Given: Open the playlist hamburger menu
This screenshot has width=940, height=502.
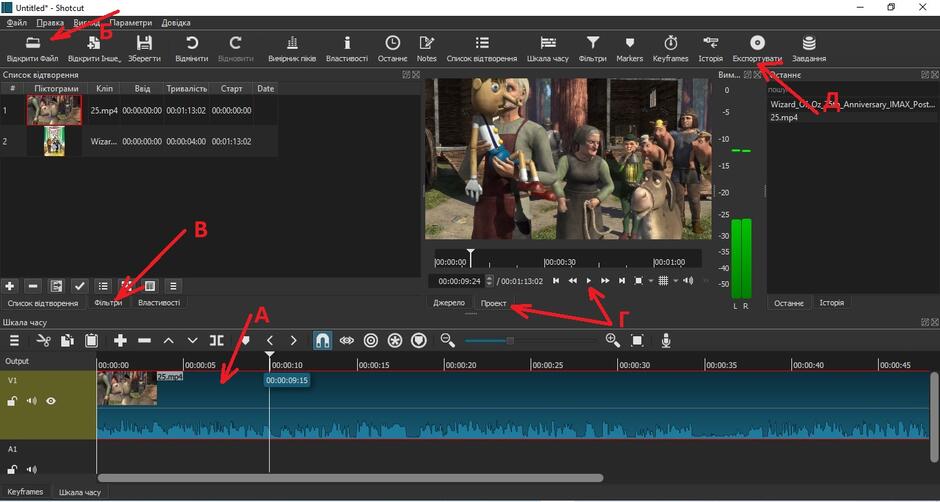Looking at the screenshot, I should coord(173,286).
